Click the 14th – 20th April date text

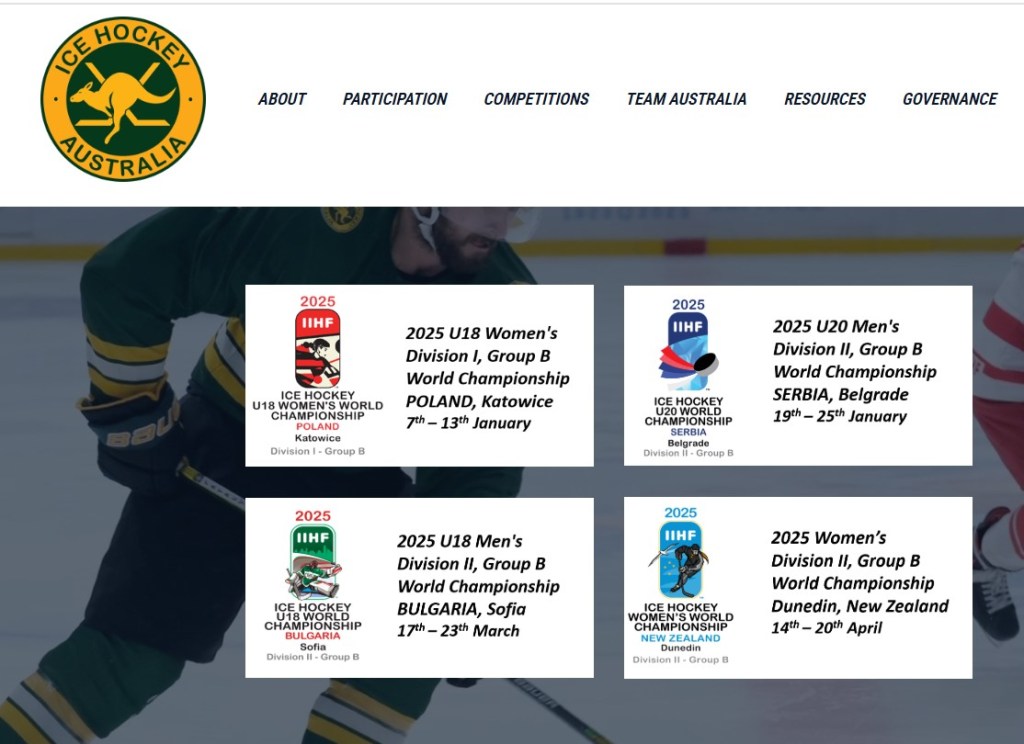[x=827, y=627]
